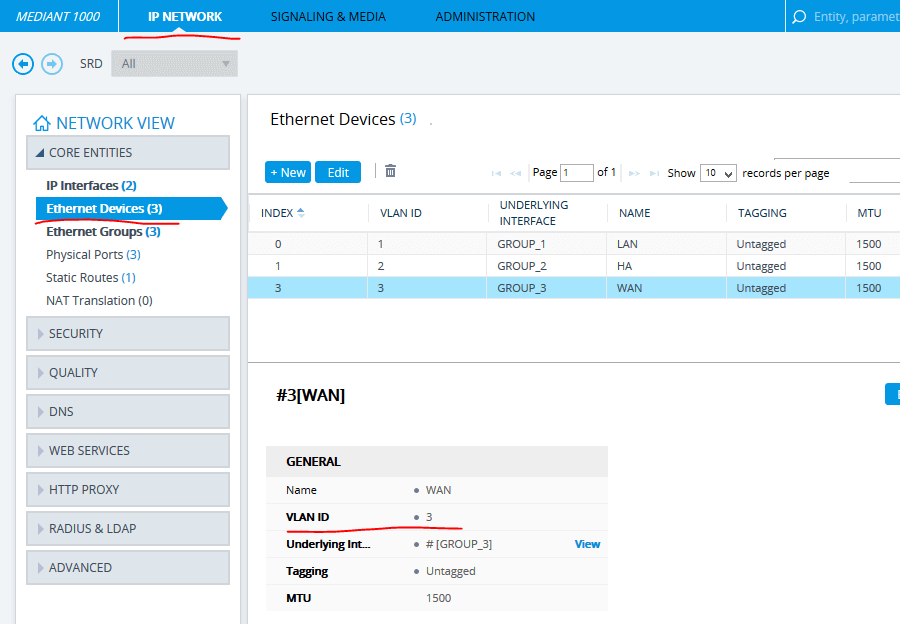Select the LAN row name cell
This screenshot has height=624, width=900.
(x=666, y=244)
